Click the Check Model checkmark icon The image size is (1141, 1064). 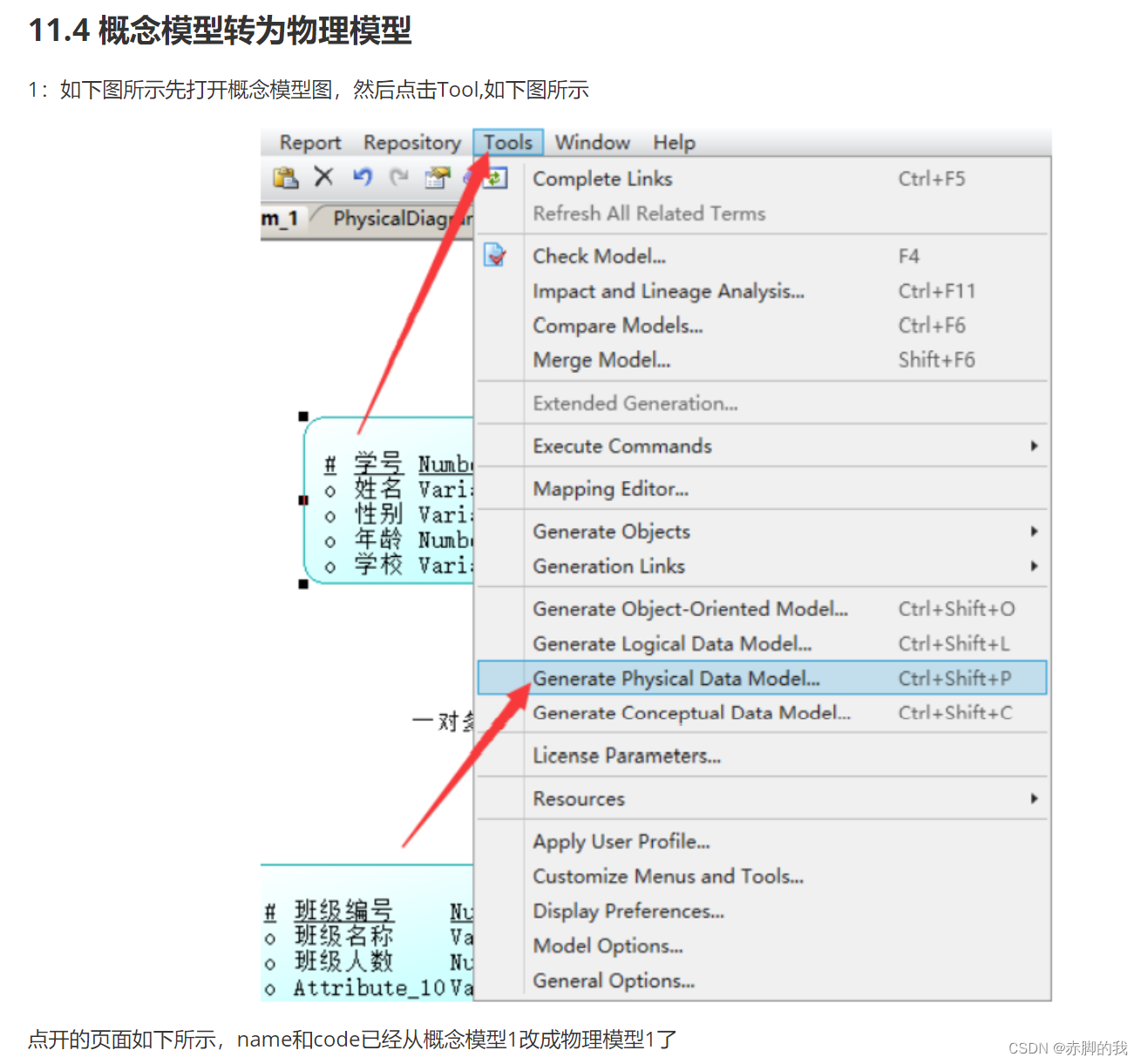pyautogui.click(x=495, y=255)
